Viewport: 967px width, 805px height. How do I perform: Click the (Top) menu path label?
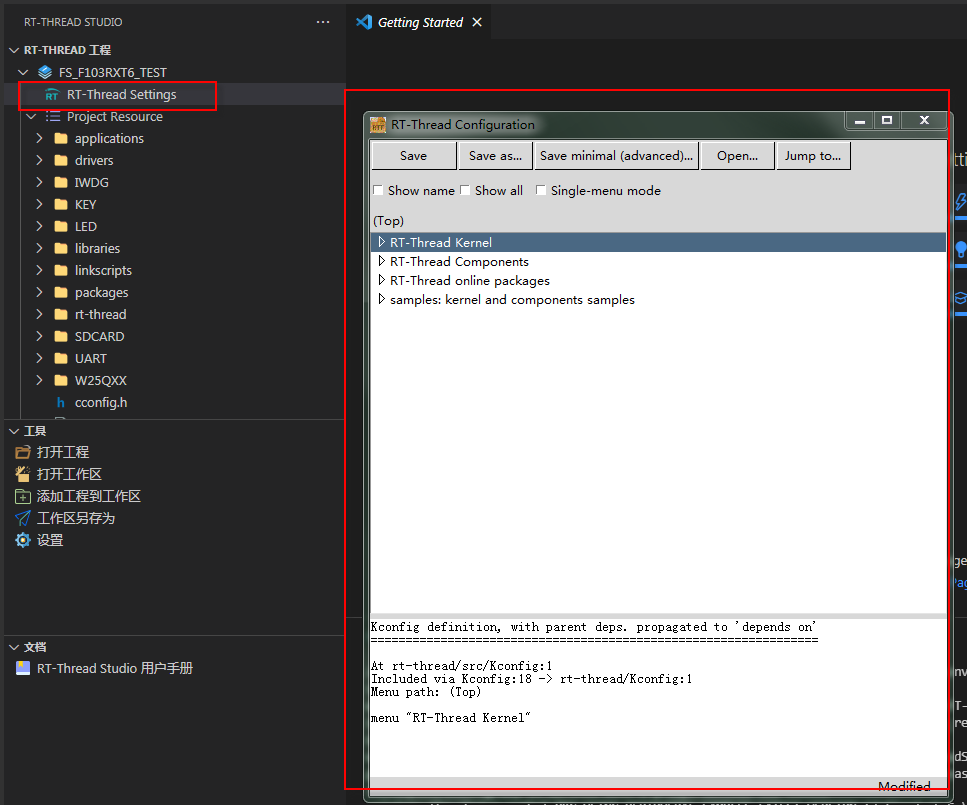tap(389, 221)
